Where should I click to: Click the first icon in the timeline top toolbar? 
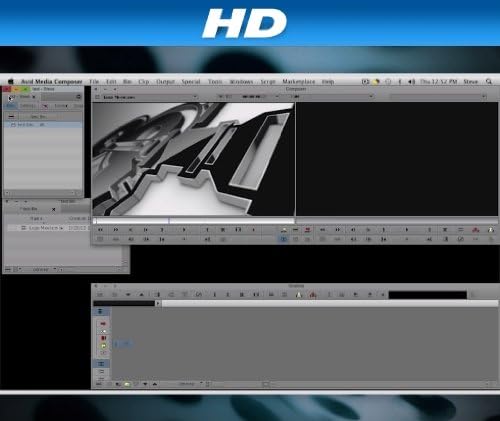[x=100, y=294]
